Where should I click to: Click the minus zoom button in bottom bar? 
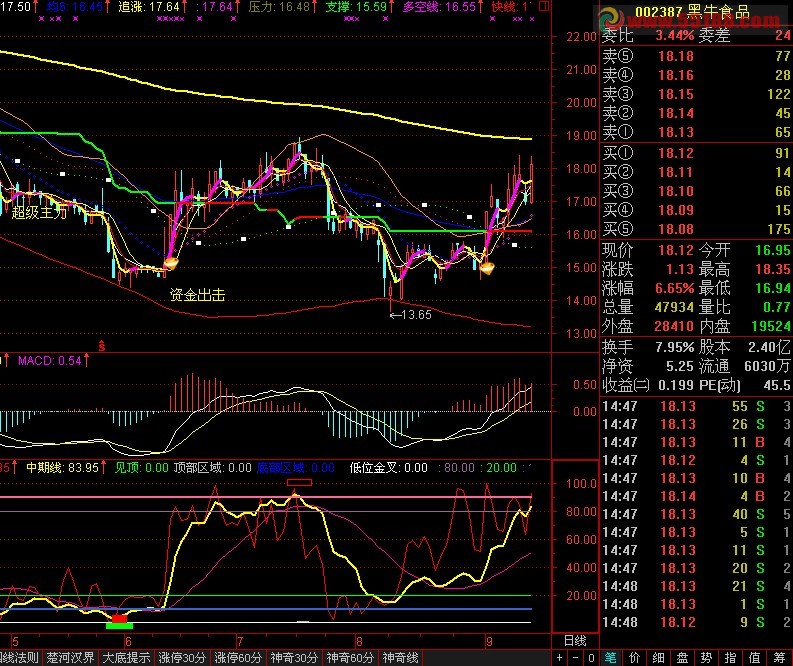tap(576, 658)
